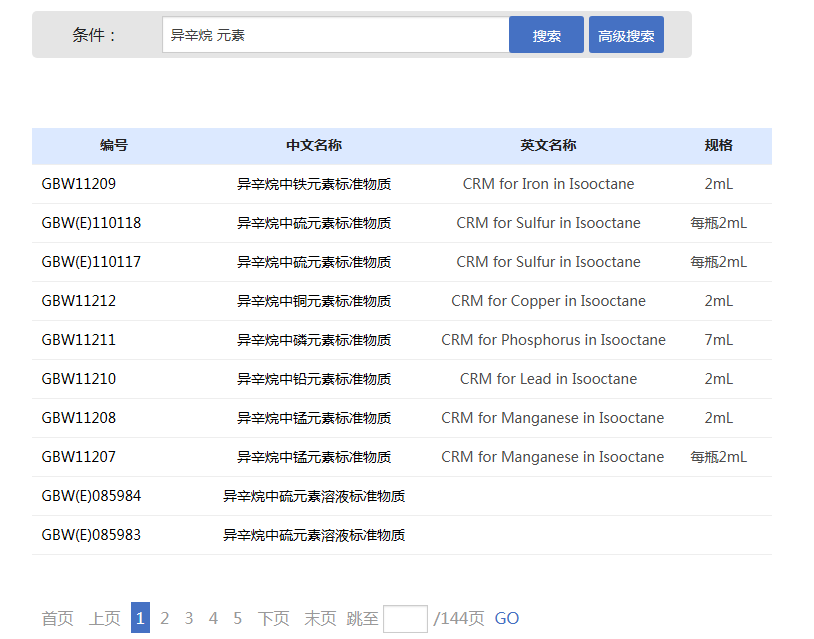The height and width of the screenshot is (639, 814).
Task: Click 异辛烷中铜元素标准物质 name
Action: pos(314,301)
